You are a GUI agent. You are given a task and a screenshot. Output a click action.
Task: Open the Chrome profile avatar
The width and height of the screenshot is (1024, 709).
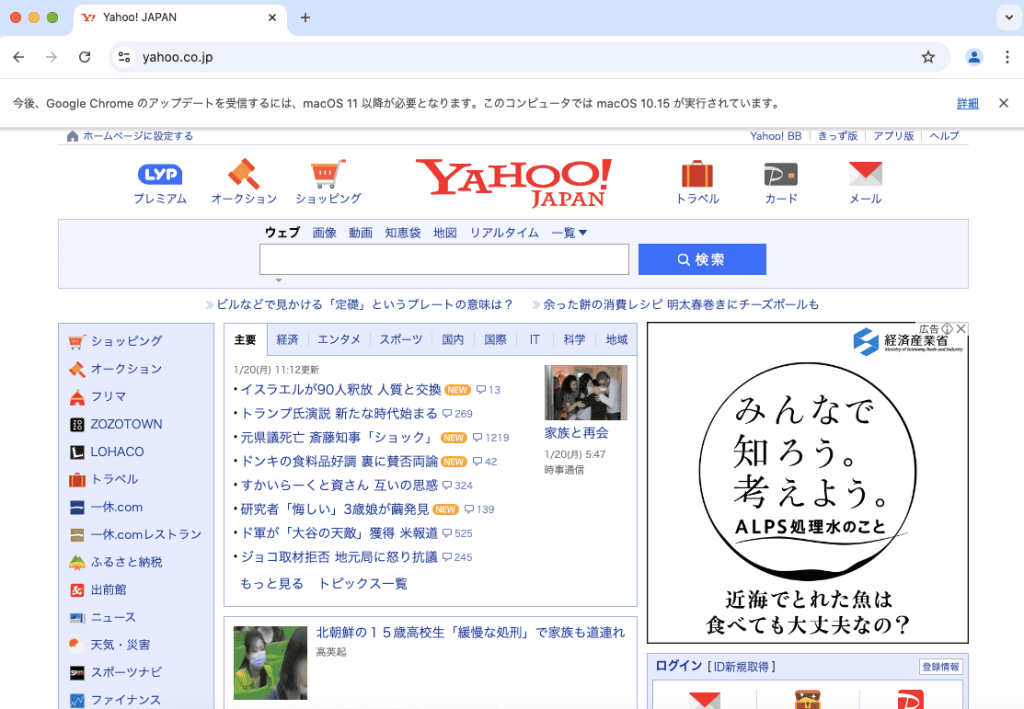974,57
